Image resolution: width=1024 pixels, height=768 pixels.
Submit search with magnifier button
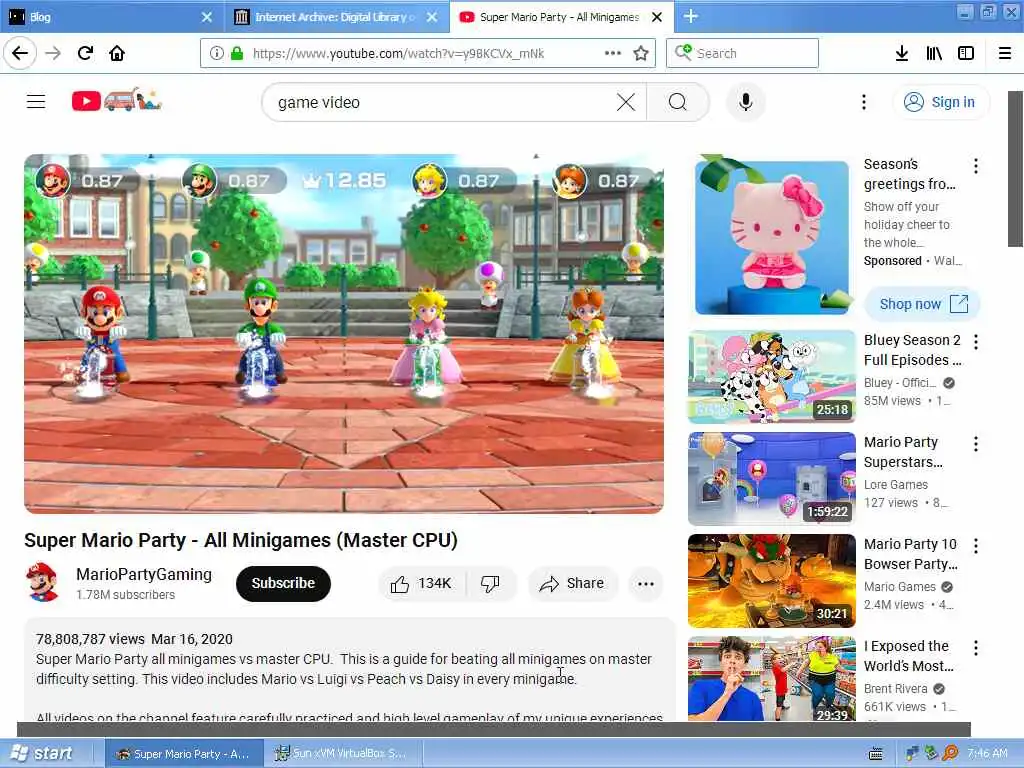click(678, 102)
